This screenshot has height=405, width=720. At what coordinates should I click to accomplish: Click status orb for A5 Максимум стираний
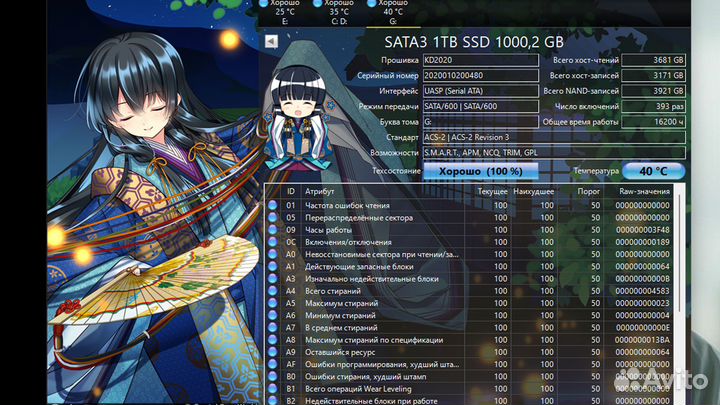(273, 303)
